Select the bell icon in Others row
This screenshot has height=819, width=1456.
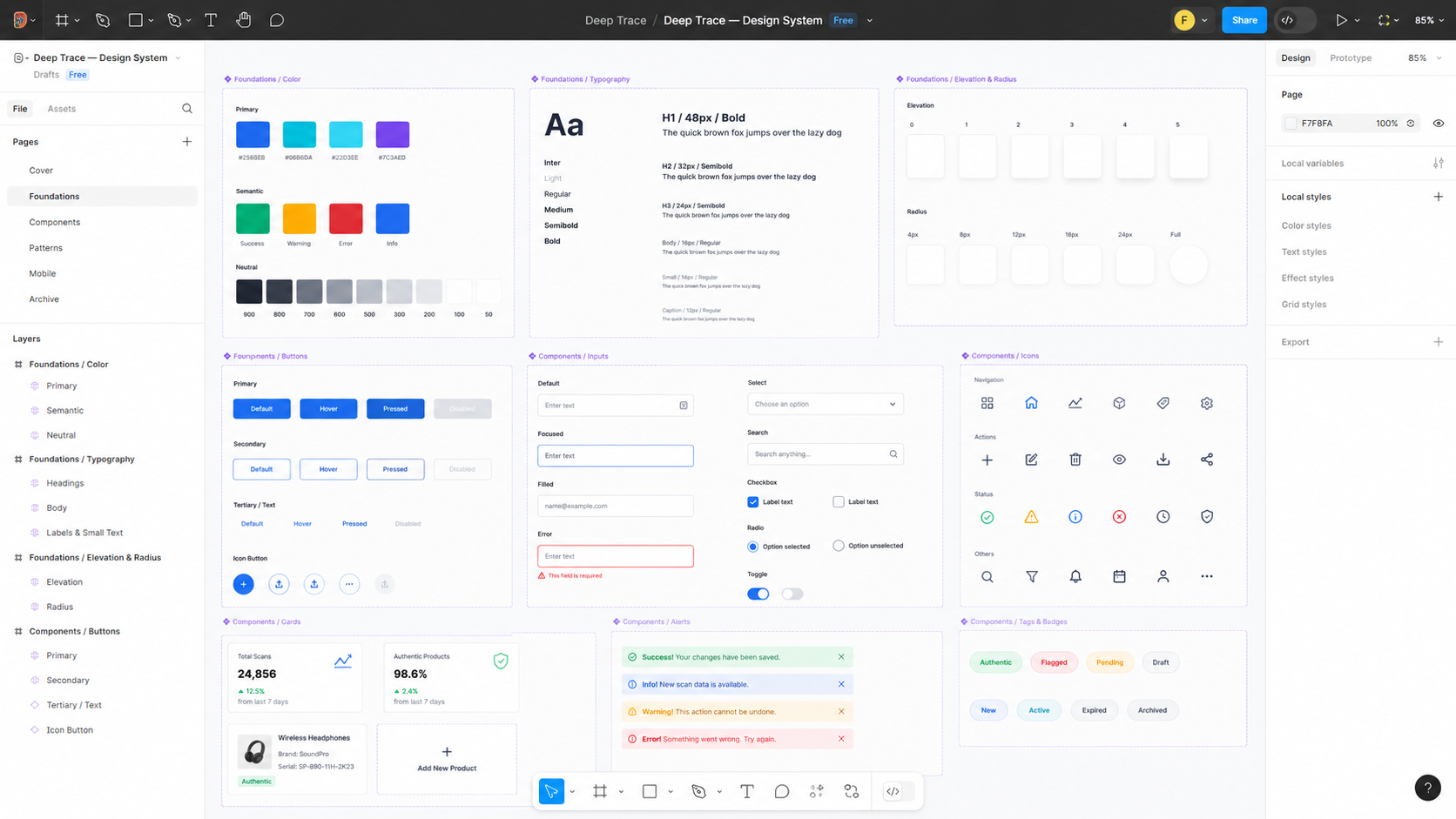1075,576
